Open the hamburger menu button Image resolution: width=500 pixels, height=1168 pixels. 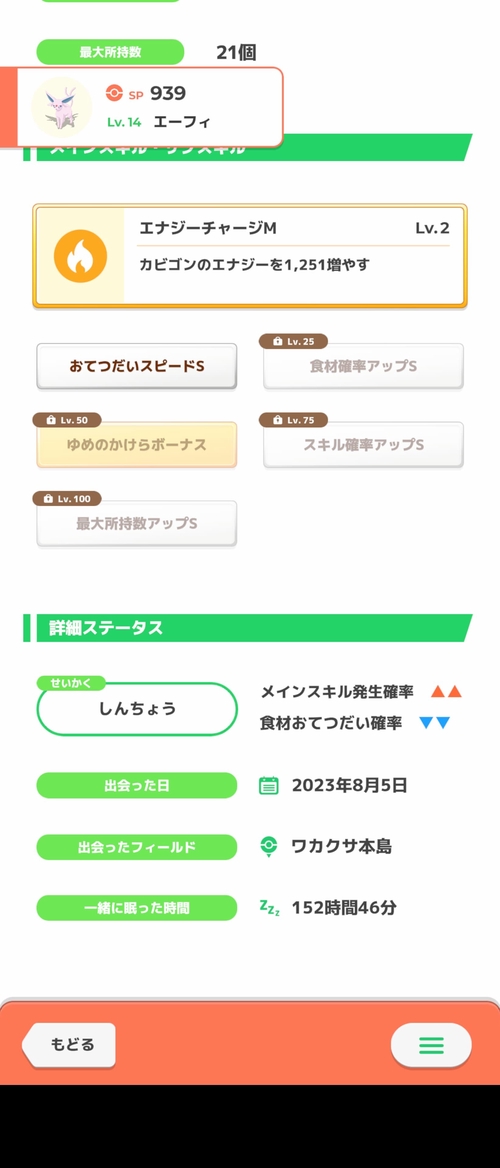pyautogui.click(x=431, y=1045)
